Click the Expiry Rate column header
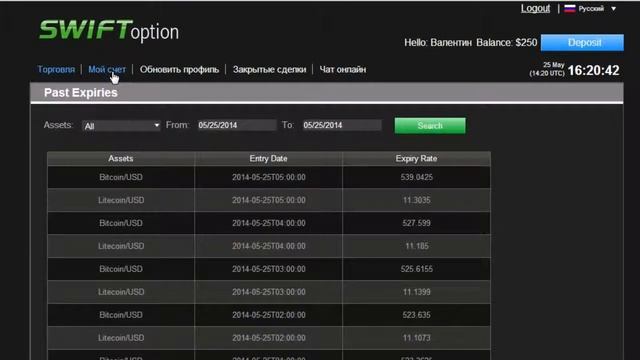 [416, 158]
